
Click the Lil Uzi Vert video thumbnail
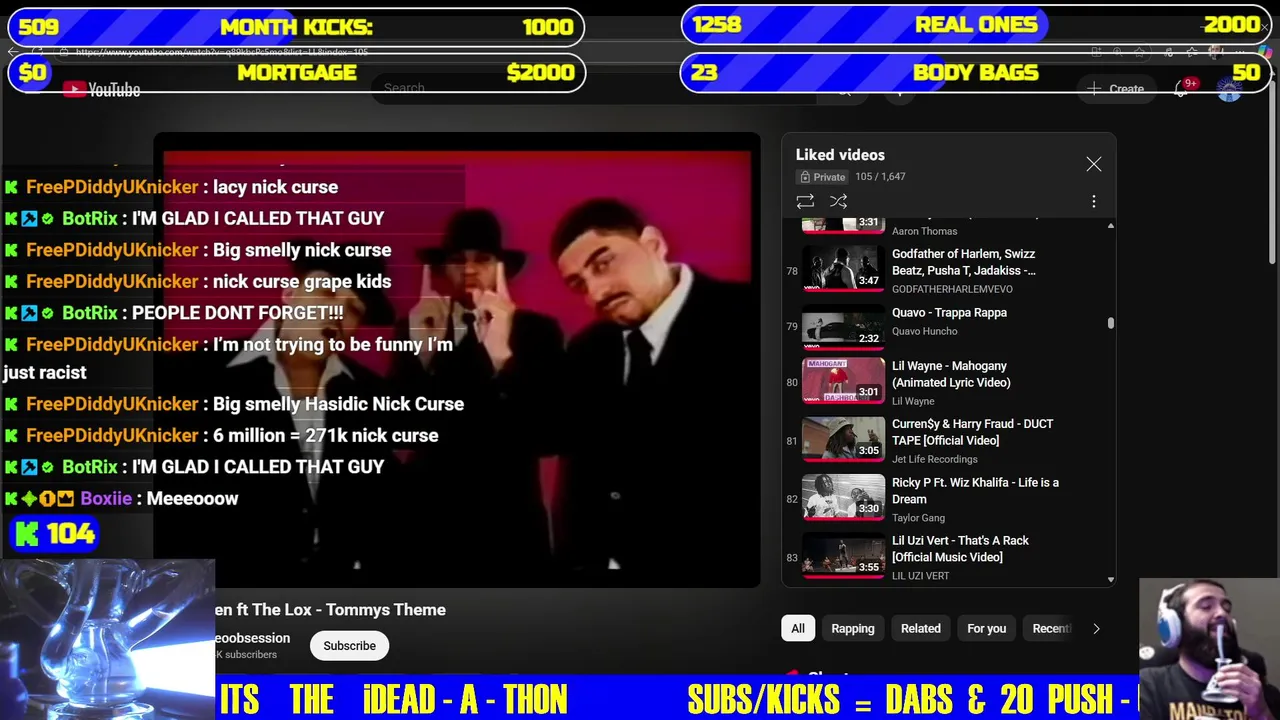[843, 555]
